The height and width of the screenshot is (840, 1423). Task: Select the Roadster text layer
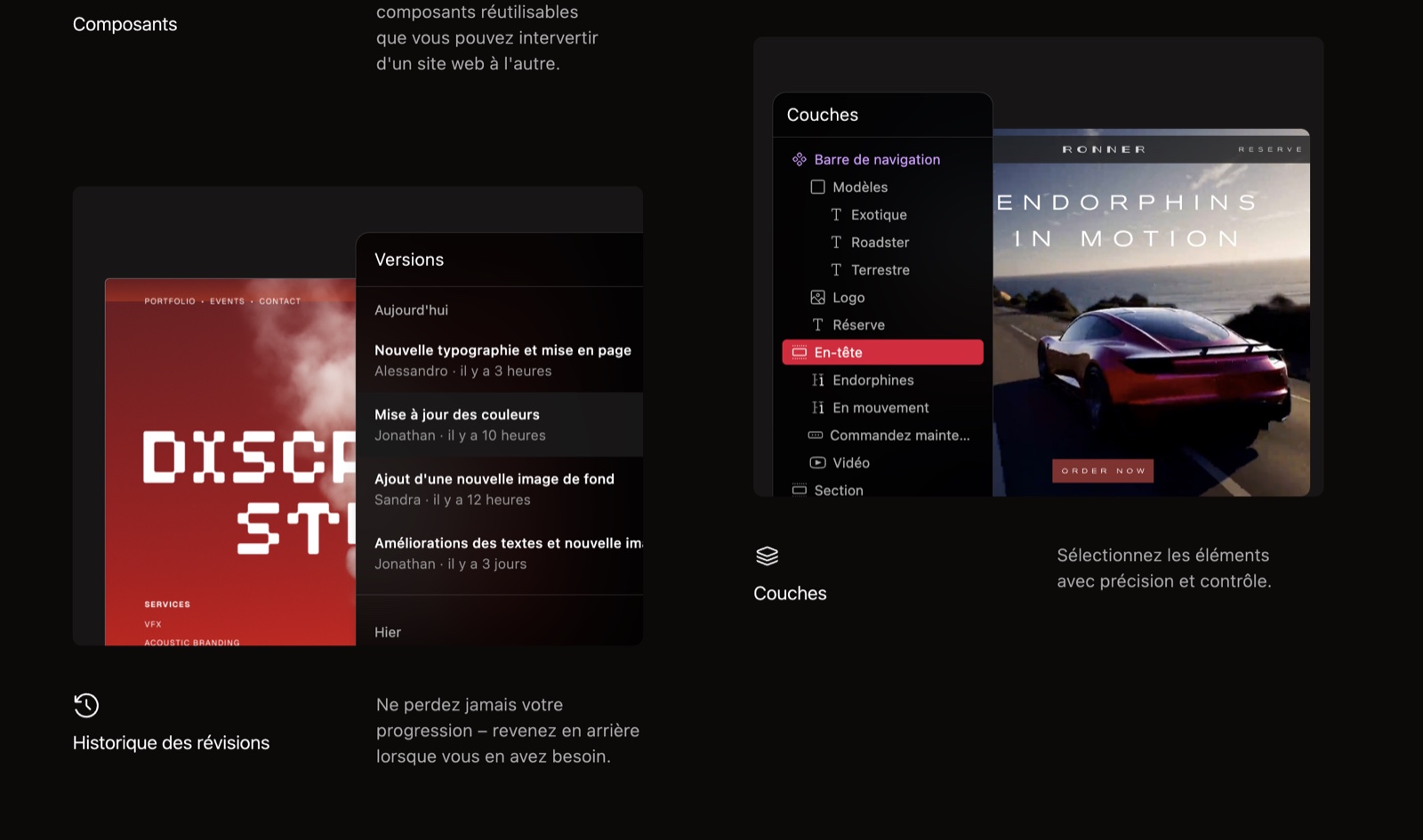tap(882, 242)
